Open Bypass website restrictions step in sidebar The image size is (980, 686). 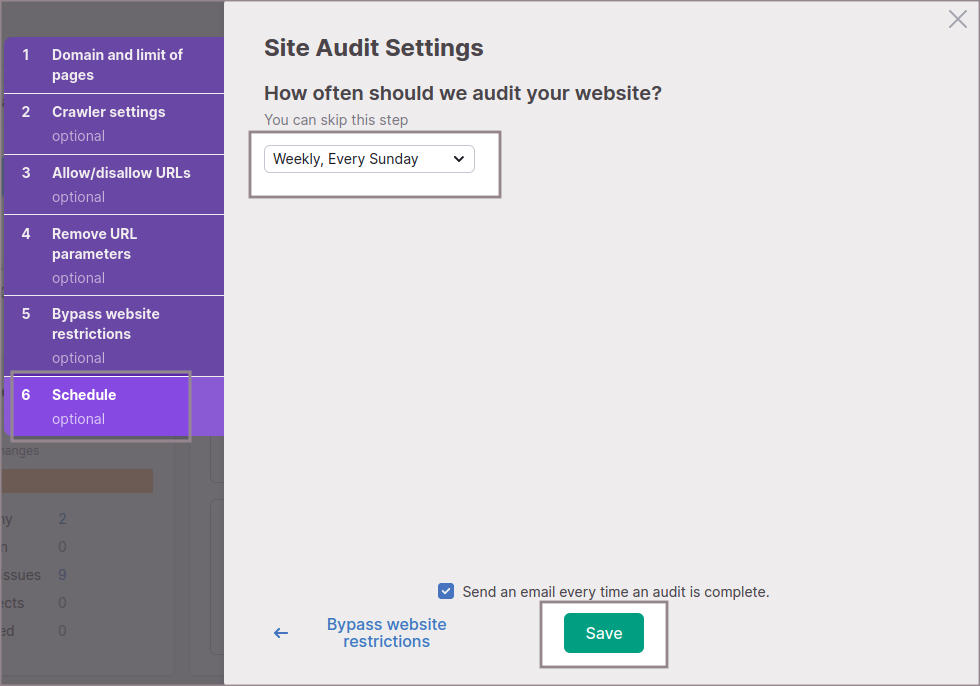point(105,324)
